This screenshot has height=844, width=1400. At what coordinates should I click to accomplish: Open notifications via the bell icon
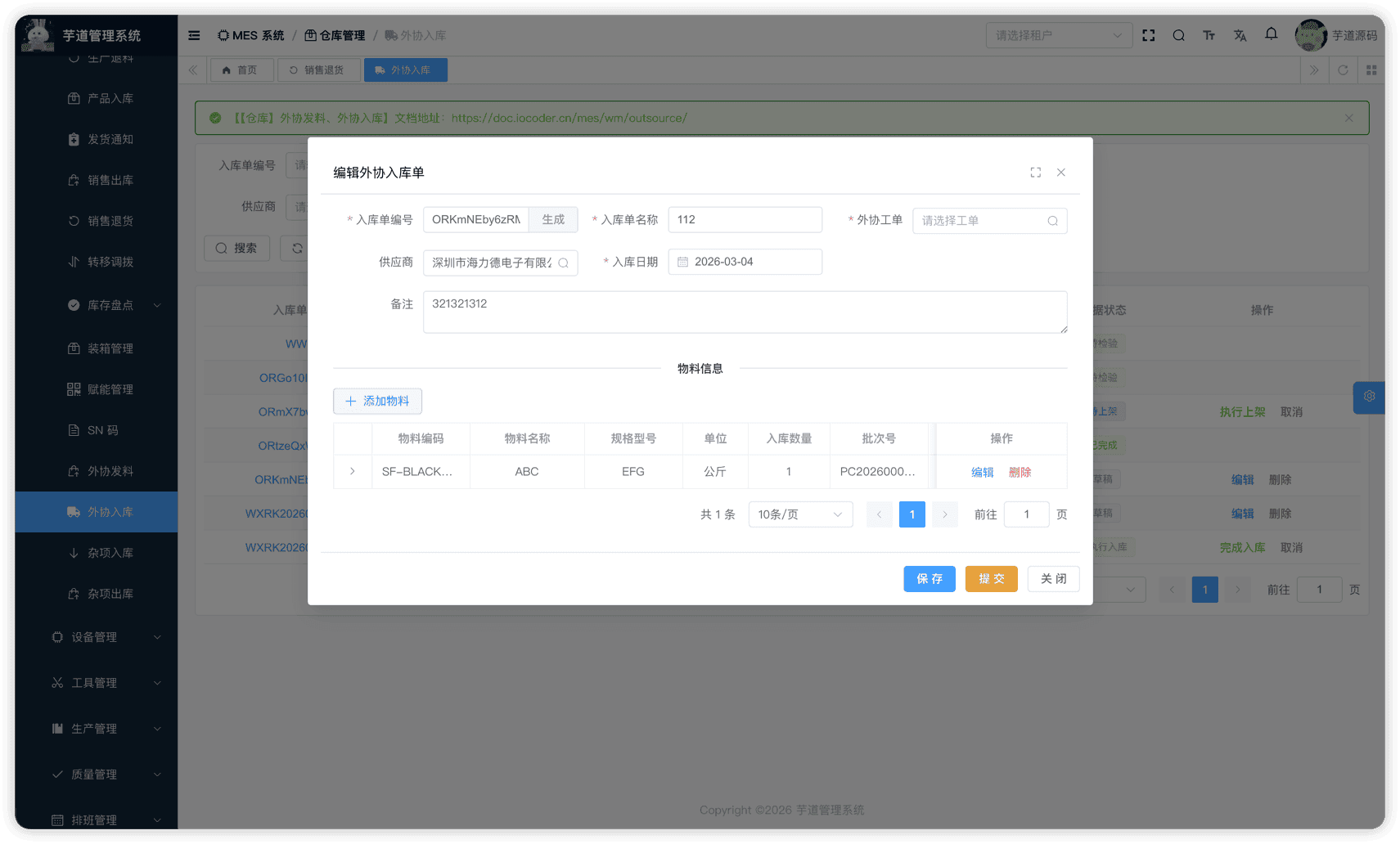click(1271, 35)
